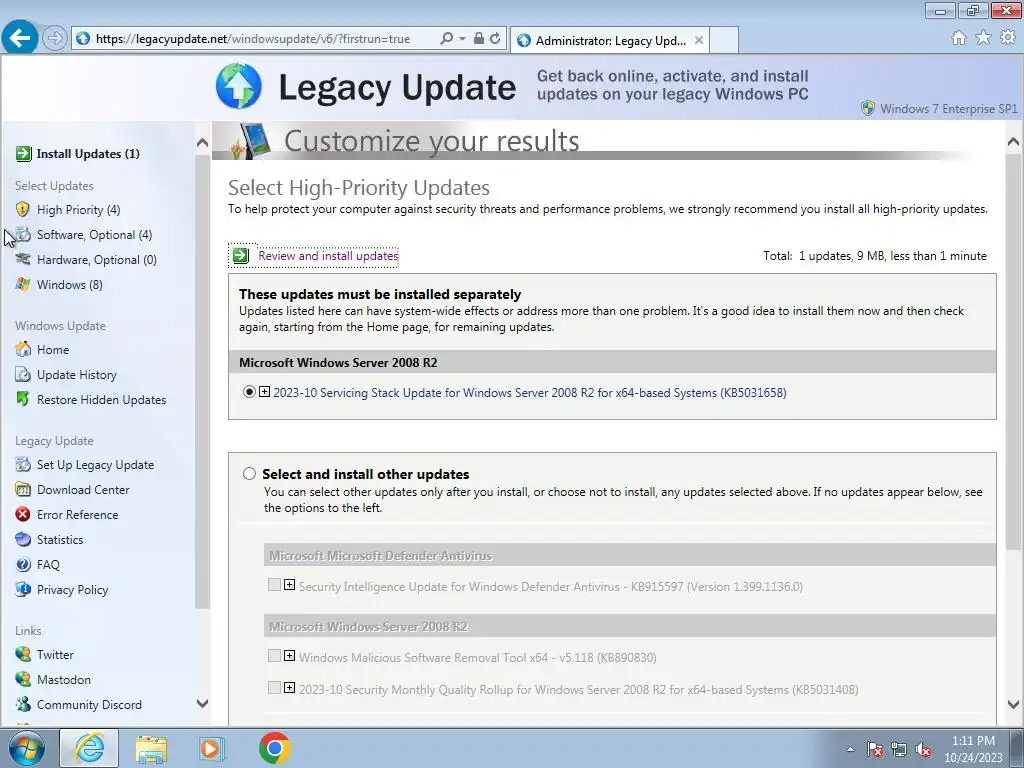Image resolution: width=1024 pixels, height=768 pixels.
Task: Click main page scrollbar down arrow
Action: [x=1013, y=704]
